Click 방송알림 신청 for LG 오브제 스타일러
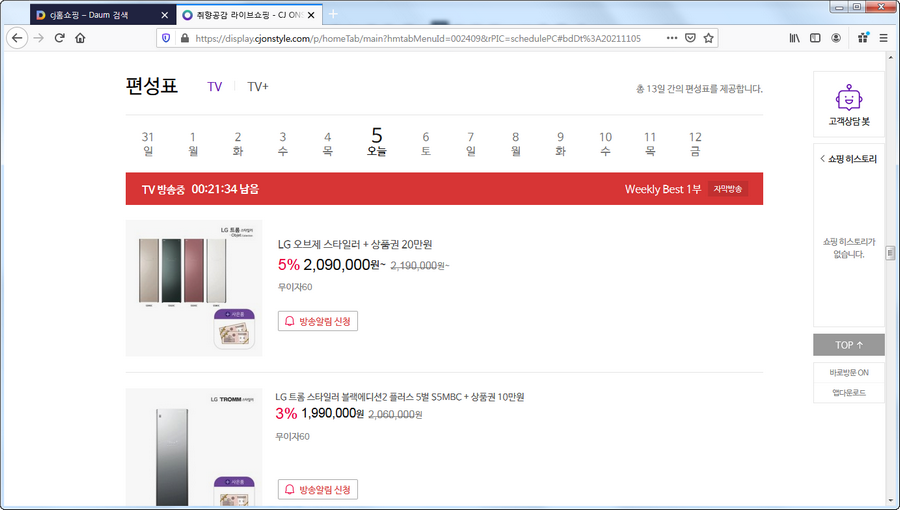The image size is (900, 510). point(318,321)
